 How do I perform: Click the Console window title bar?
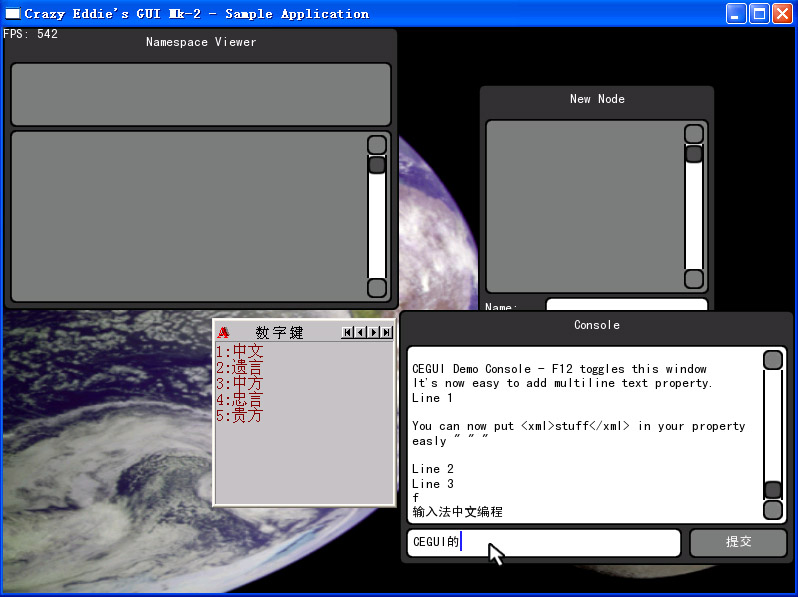coord(596,325)
